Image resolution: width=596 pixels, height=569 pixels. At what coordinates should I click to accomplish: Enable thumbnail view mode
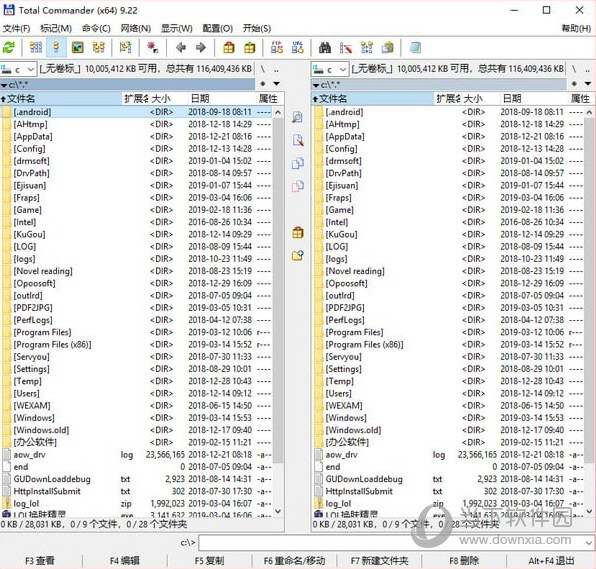pos(77,48)
